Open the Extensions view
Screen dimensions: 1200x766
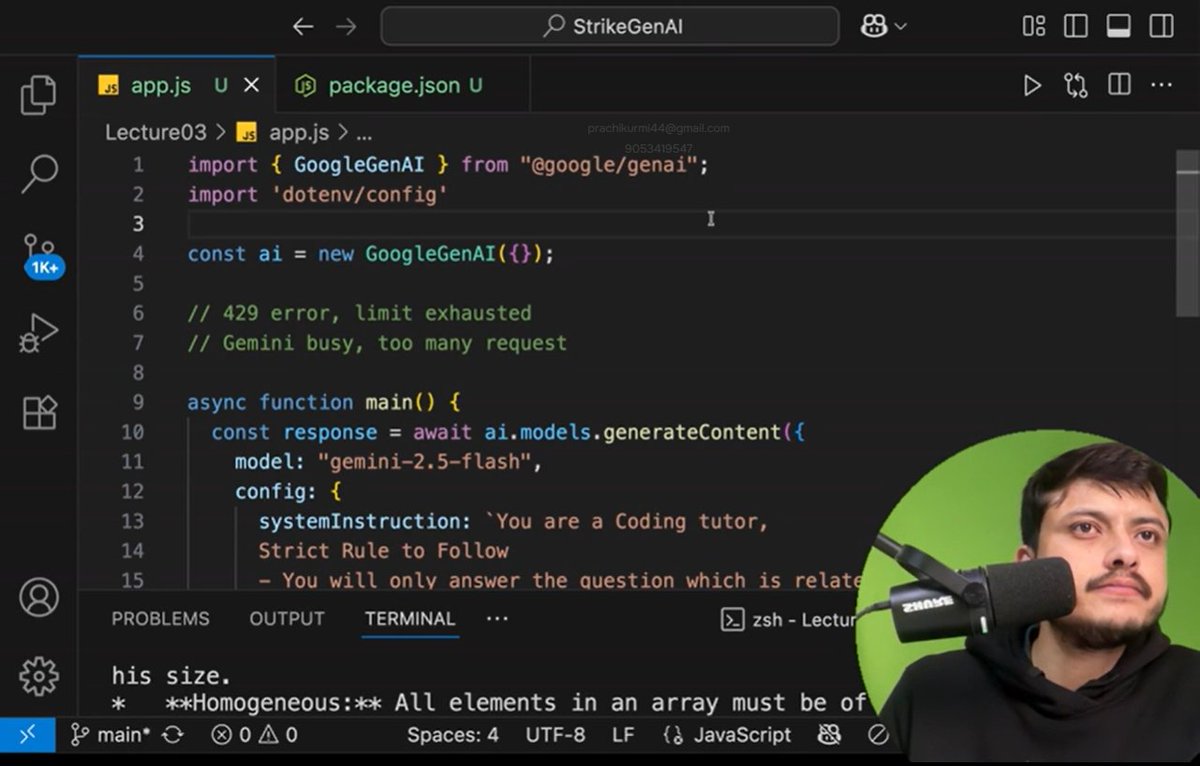pos(39,412)
